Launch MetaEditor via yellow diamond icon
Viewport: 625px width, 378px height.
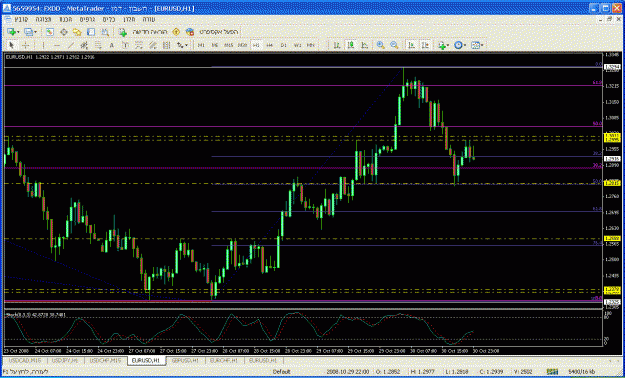[x=176, y=32]
